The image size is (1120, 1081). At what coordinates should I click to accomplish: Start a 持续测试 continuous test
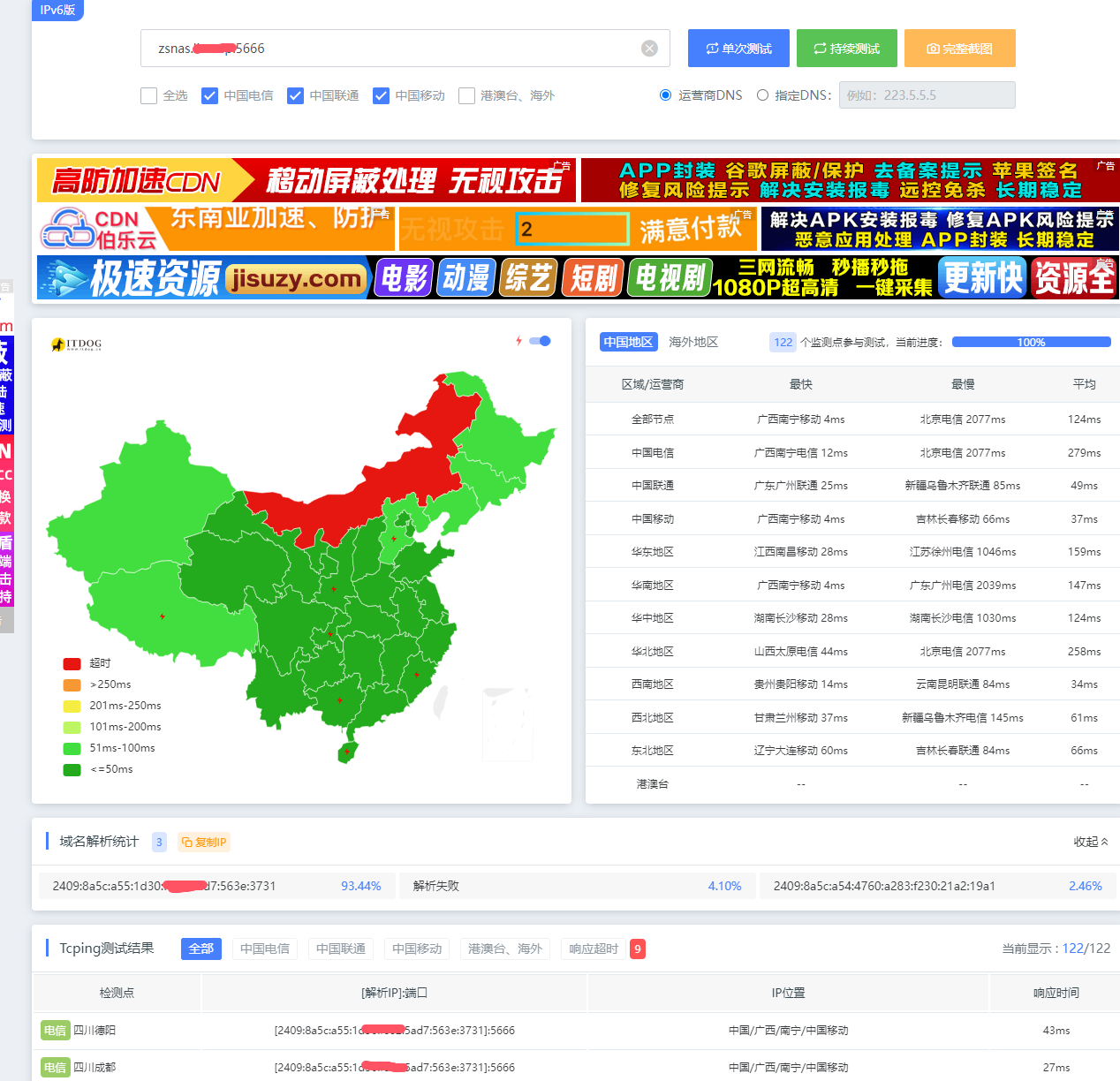[x=847, y=49]
